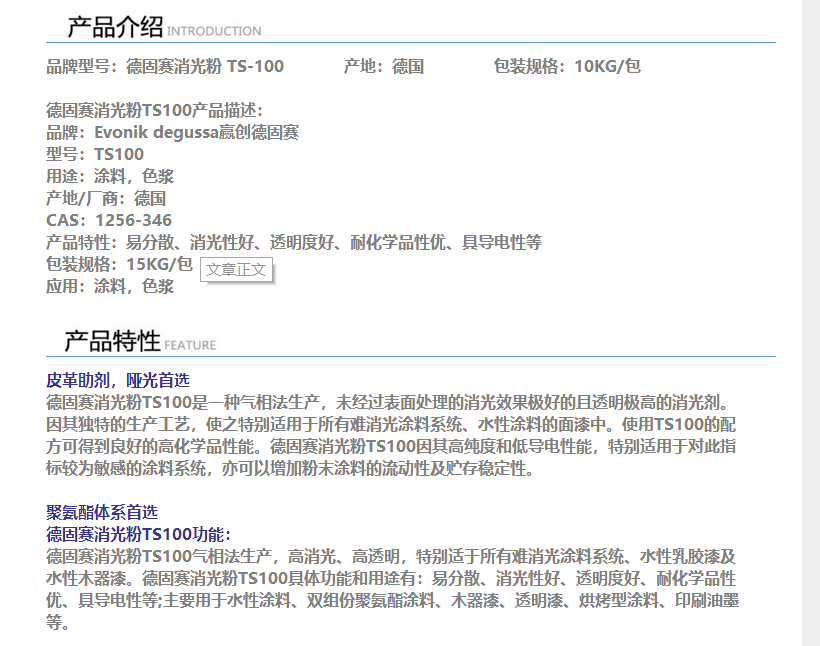Click the blue 德固赛消光粉TS100功能 heading

click(x=138, y=534)
